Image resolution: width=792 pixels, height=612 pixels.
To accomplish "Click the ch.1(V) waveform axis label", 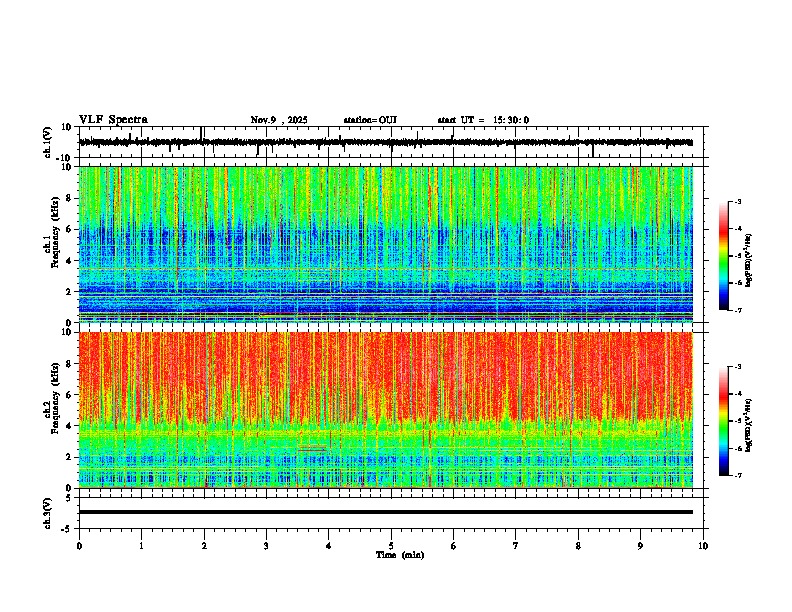I will tap(48, 142).
